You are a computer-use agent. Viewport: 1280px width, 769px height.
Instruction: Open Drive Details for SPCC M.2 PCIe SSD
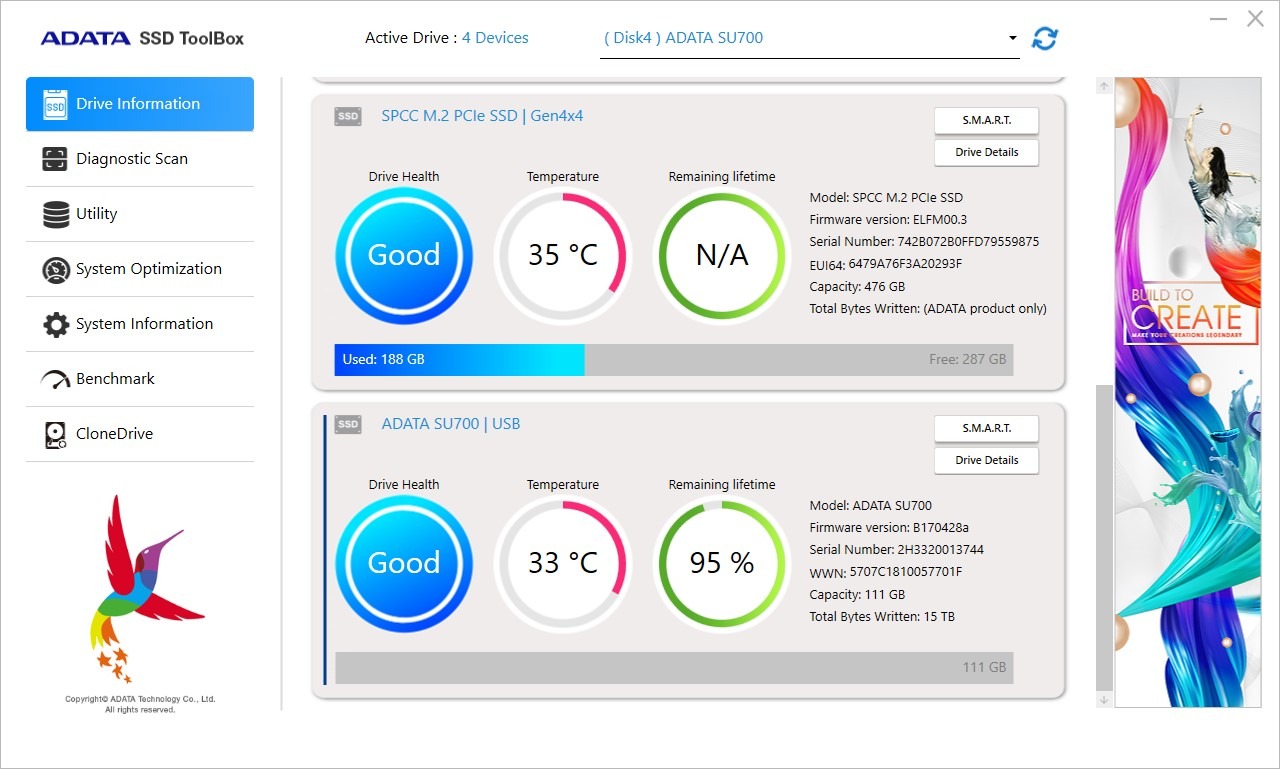click(x=987, y=153)
